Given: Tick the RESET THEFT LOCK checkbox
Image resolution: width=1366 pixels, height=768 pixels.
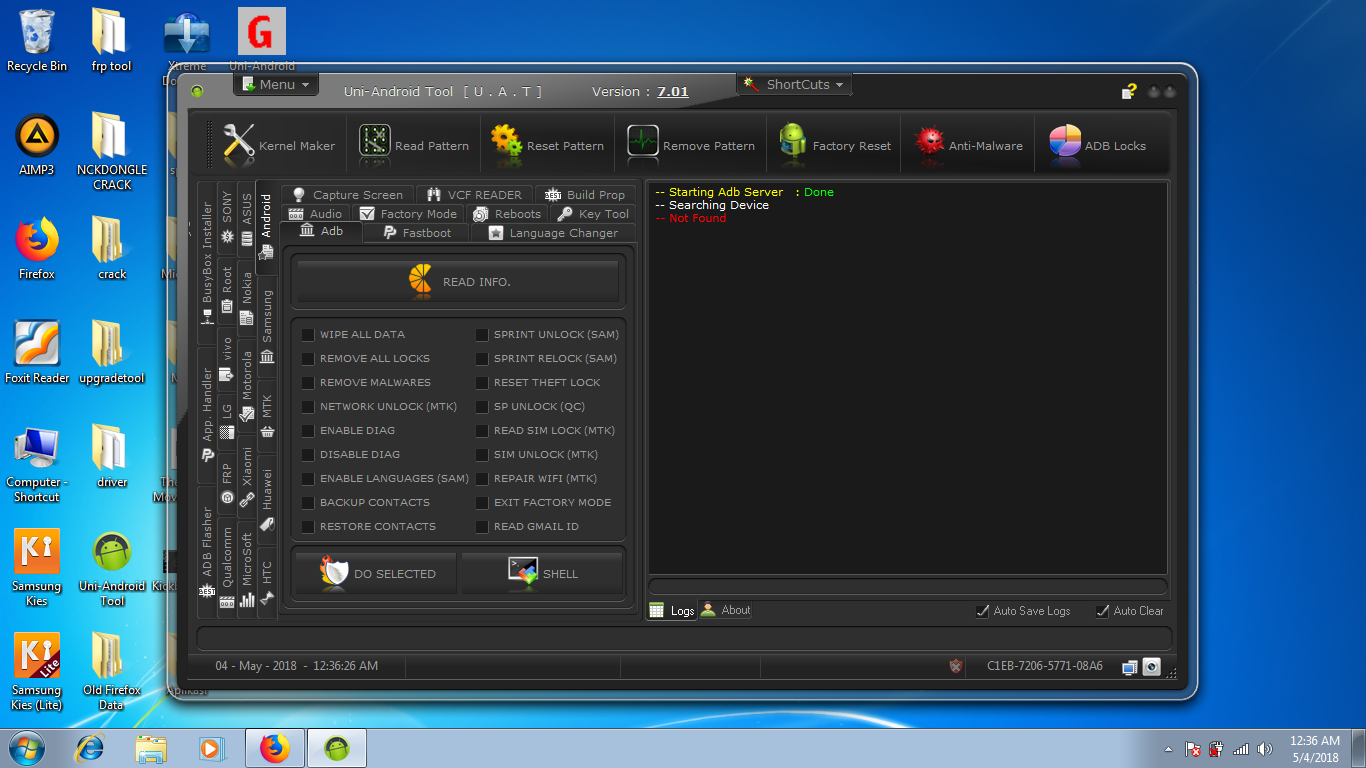Looking at the screenshot, I should pos(482,383).
